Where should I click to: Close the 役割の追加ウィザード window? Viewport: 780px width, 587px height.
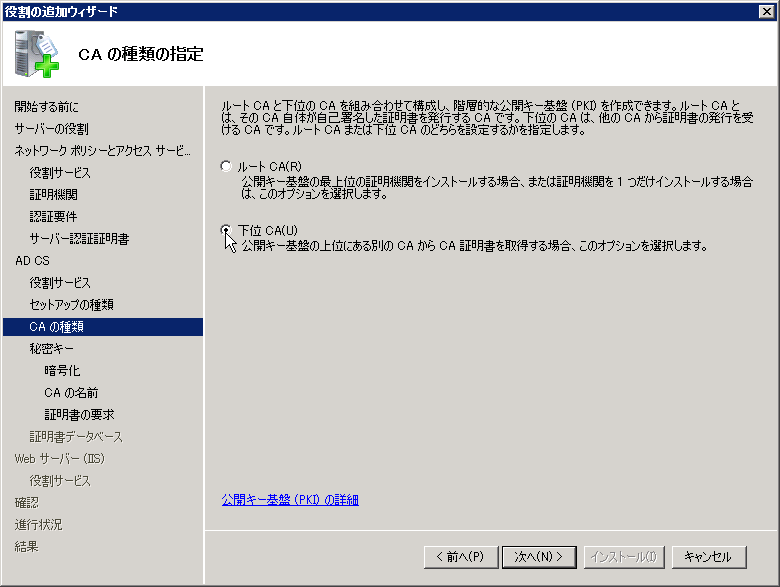(x=767, y=11)
